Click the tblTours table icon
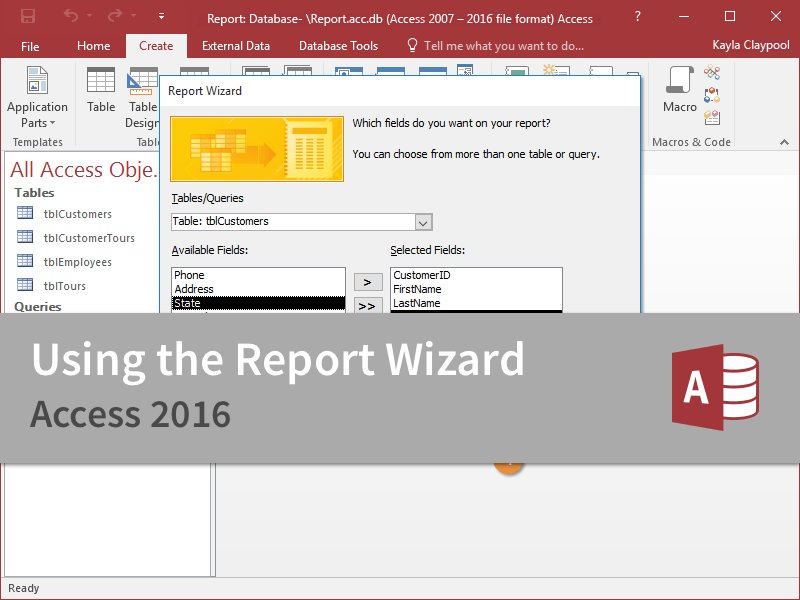The height and width of the screenshot is (600, 800). [x=25, y=285]
